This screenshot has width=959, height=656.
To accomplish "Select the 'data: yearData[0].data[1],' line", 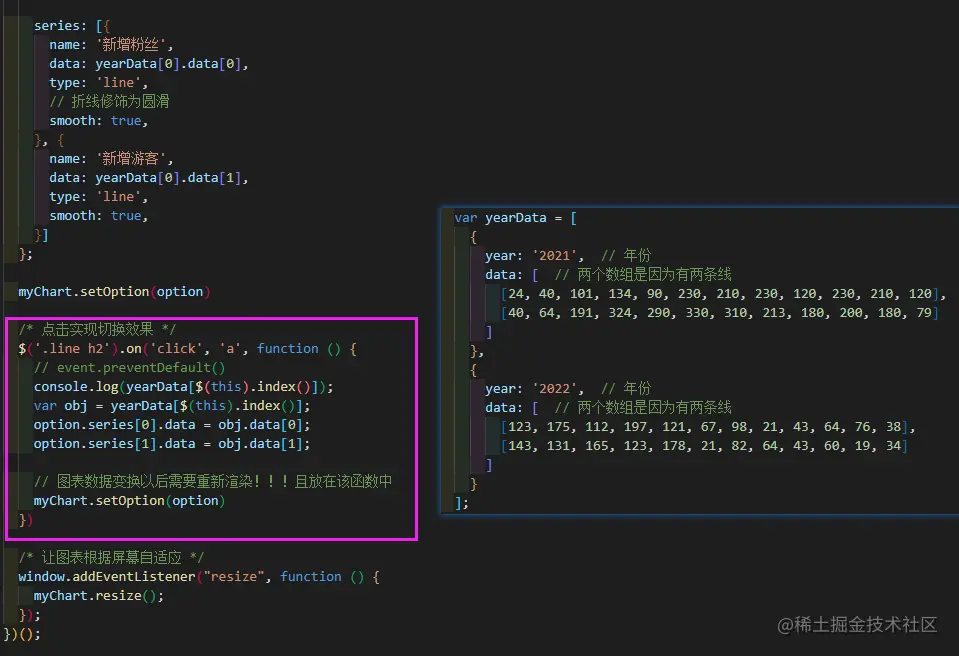I will pyautogui.click(x=149, y=178).
